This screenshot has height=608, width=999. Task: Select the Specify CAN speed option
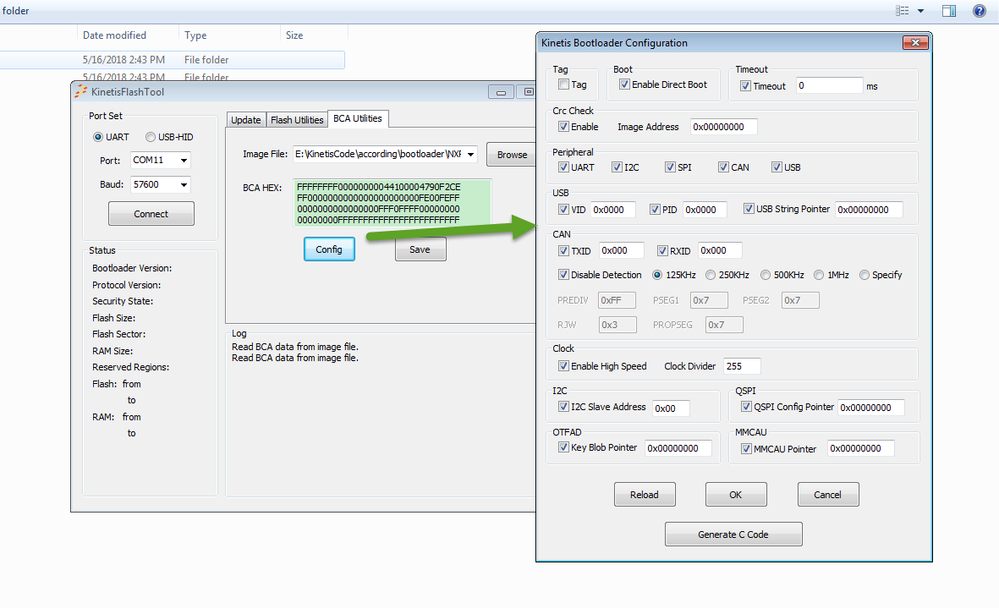pos(864,275)
